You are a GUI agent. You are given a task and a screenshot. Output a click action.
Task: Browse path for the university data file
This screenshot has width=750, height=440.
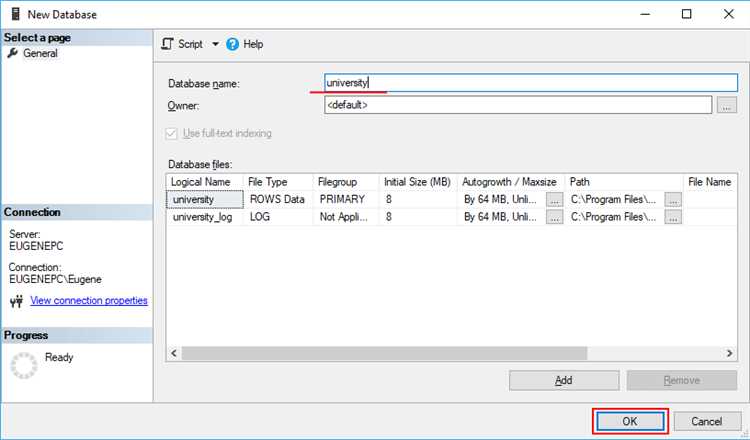point(673,200)
